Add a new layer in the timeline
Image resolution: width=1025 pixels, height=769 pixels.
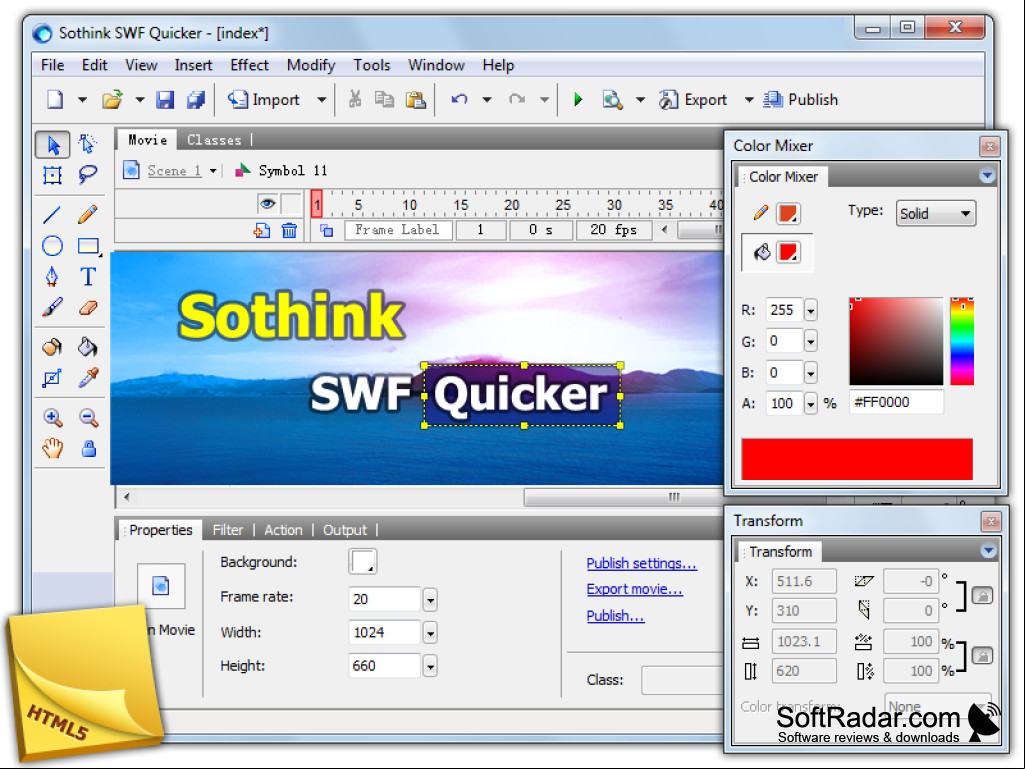click(261, 230)
